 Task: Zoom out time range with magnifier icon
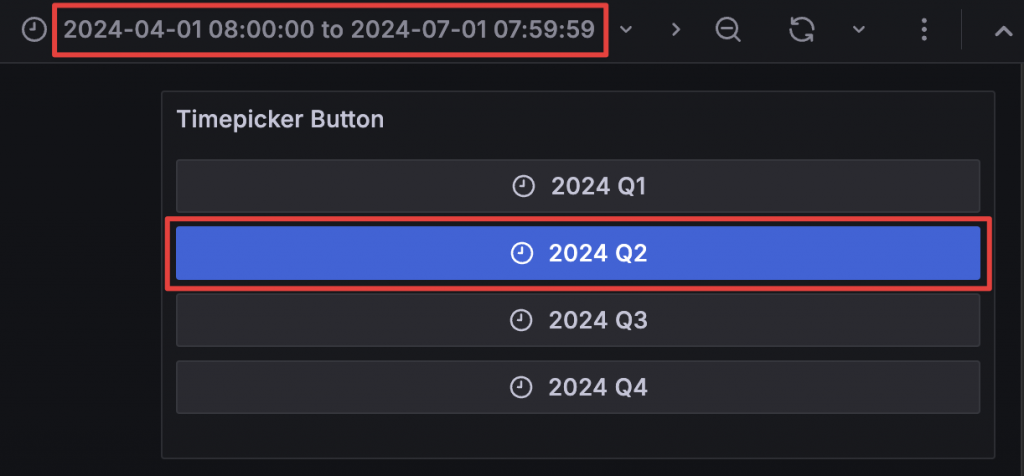[729, 30]
